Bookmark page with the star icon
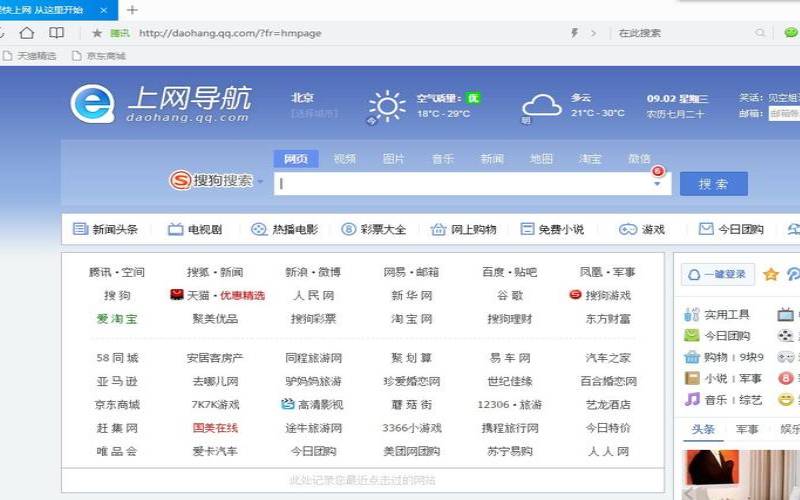This screenshot has width=800, height=500. [x=96, y=33]
